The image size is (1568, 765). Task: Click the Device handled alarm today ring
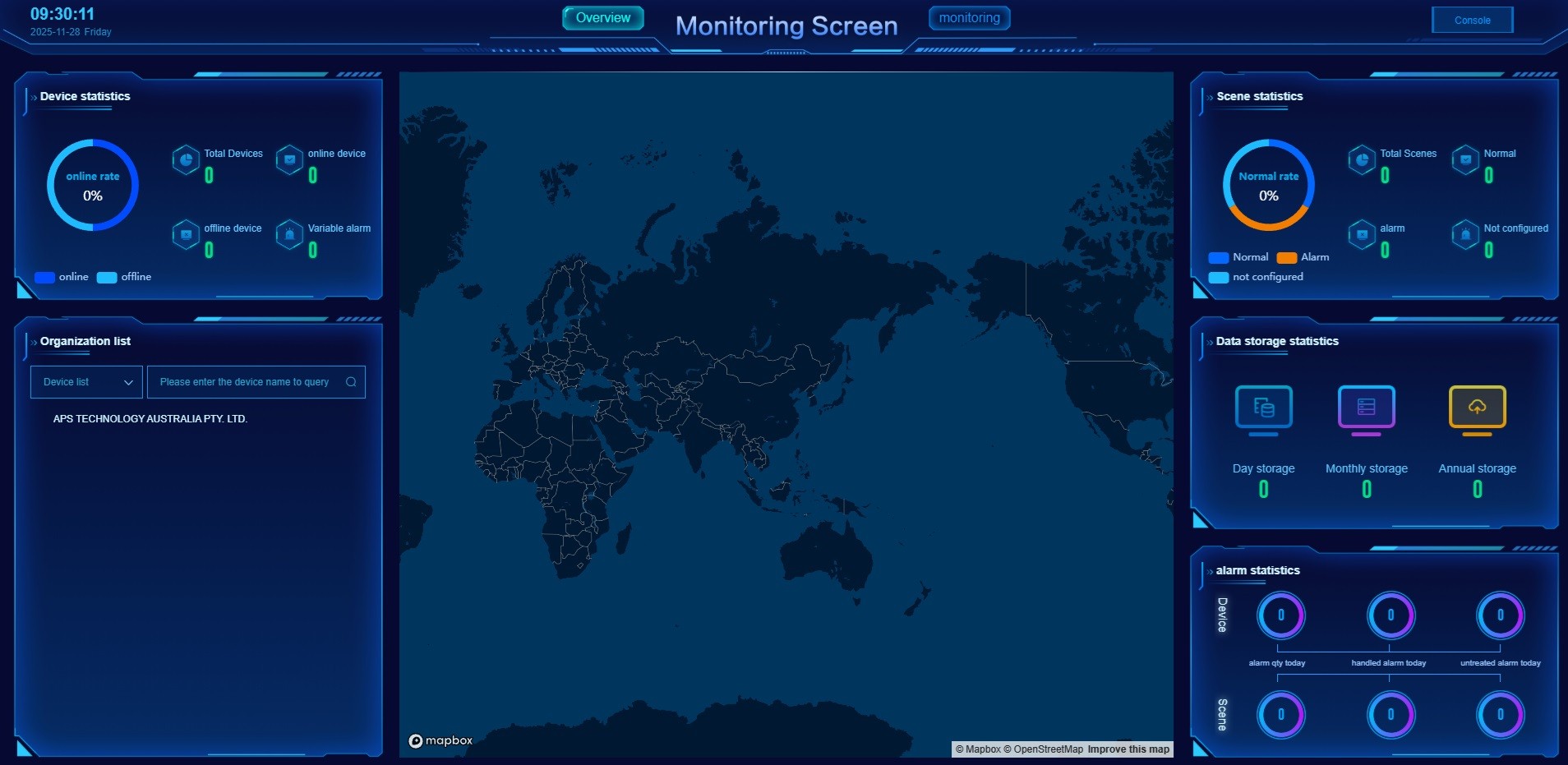[1390, 615]
